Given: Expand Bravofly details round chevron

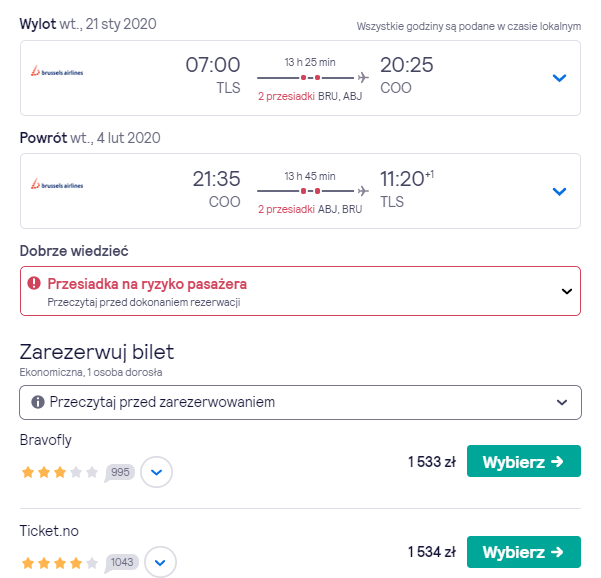Looking at the screenshot, I should point(156,472).
